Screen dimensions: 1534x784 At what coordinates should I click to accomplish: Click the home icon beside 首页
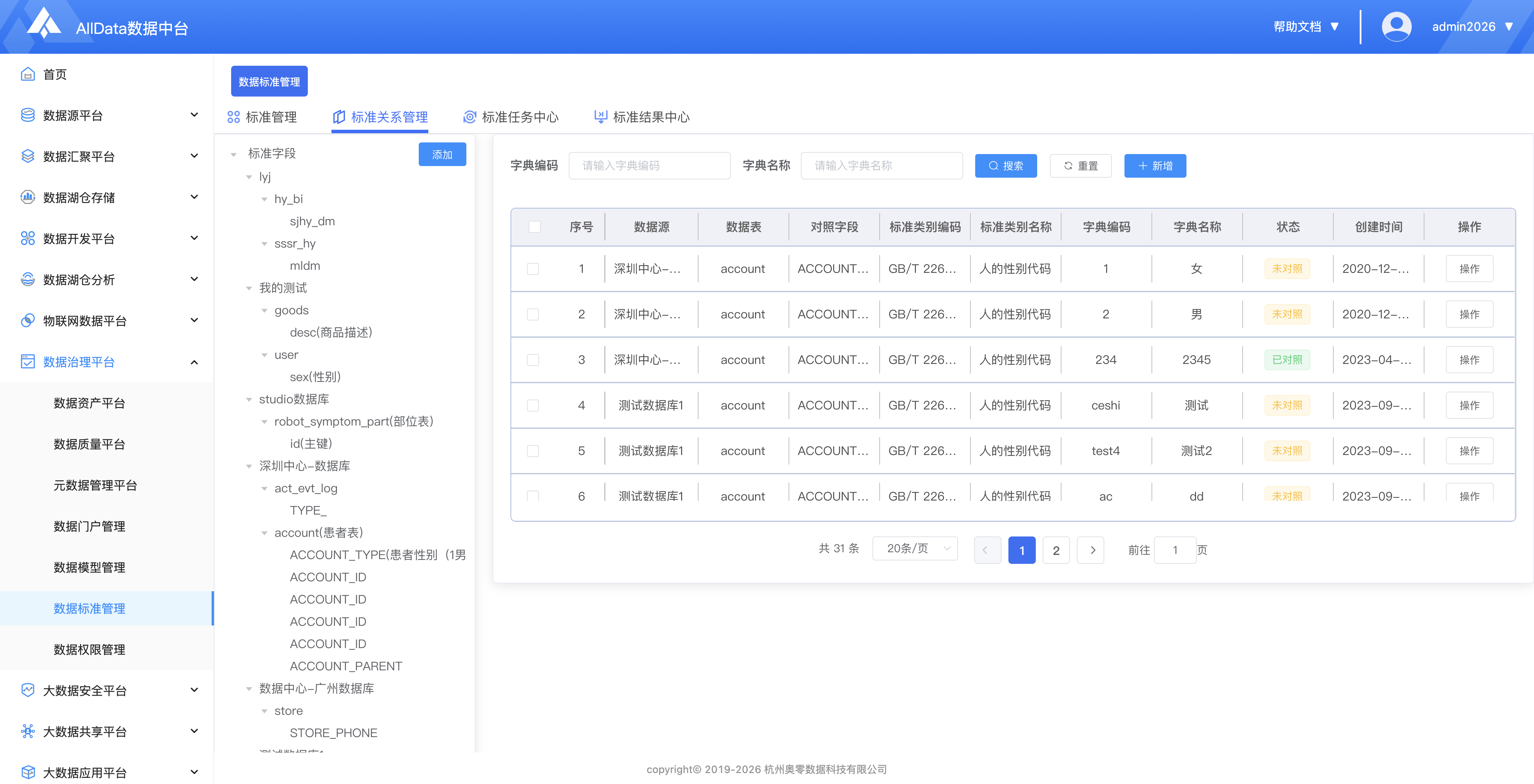(x=27, y=74)
